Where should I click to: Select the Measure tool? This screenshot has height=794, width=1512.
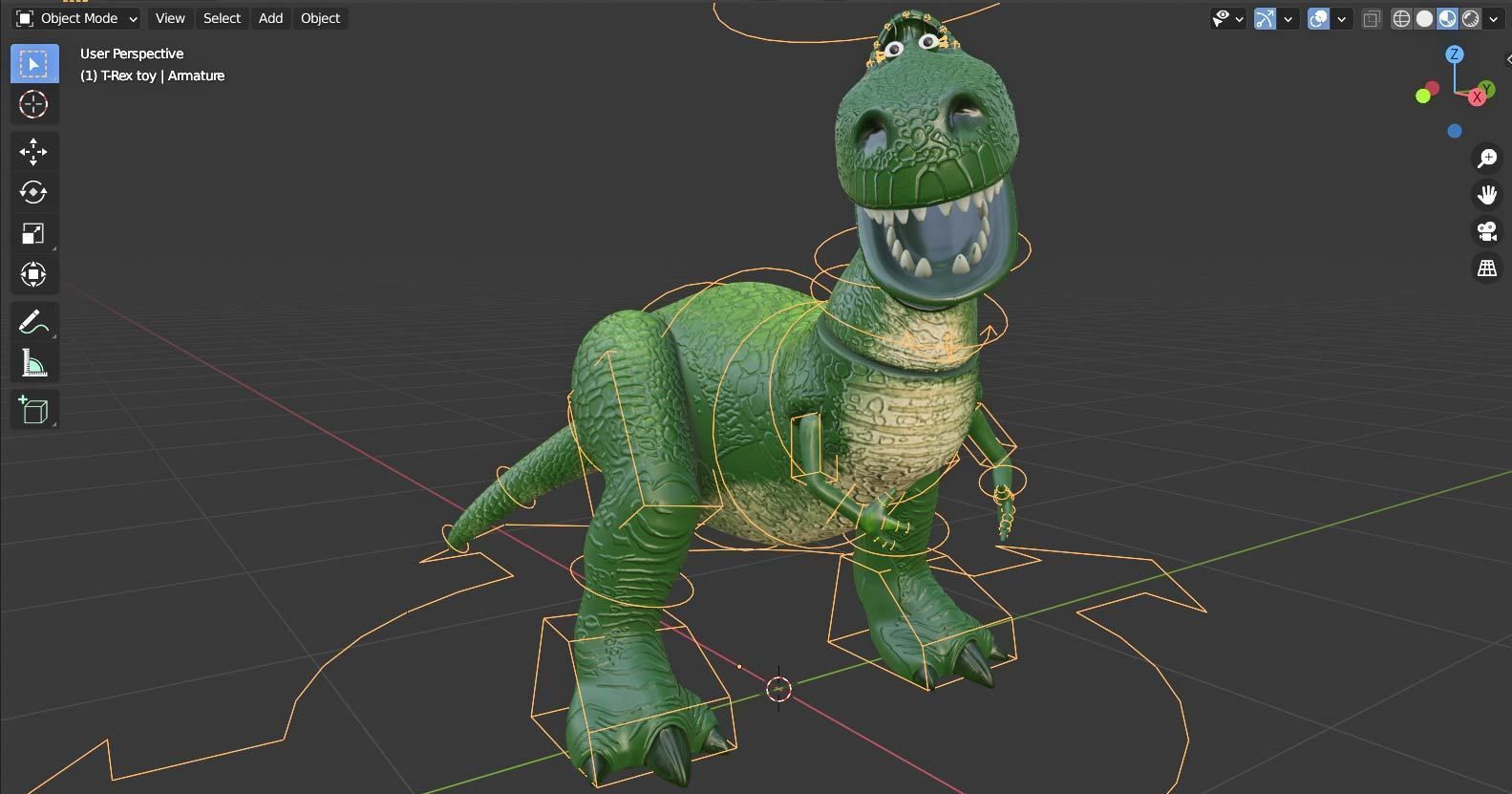(x=33, y=363)
